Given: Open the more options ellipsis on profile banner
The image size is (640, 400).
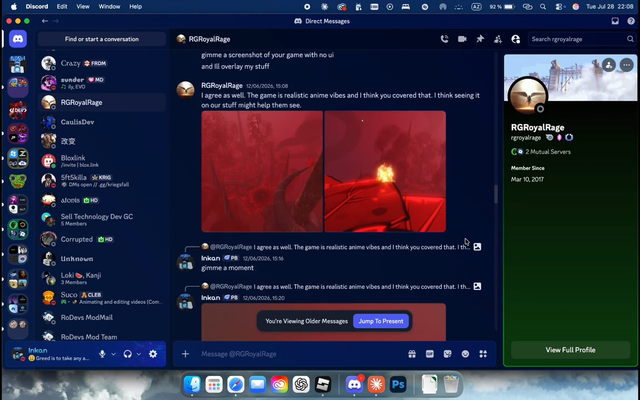Looking at the screenshot, I should 627,65.
